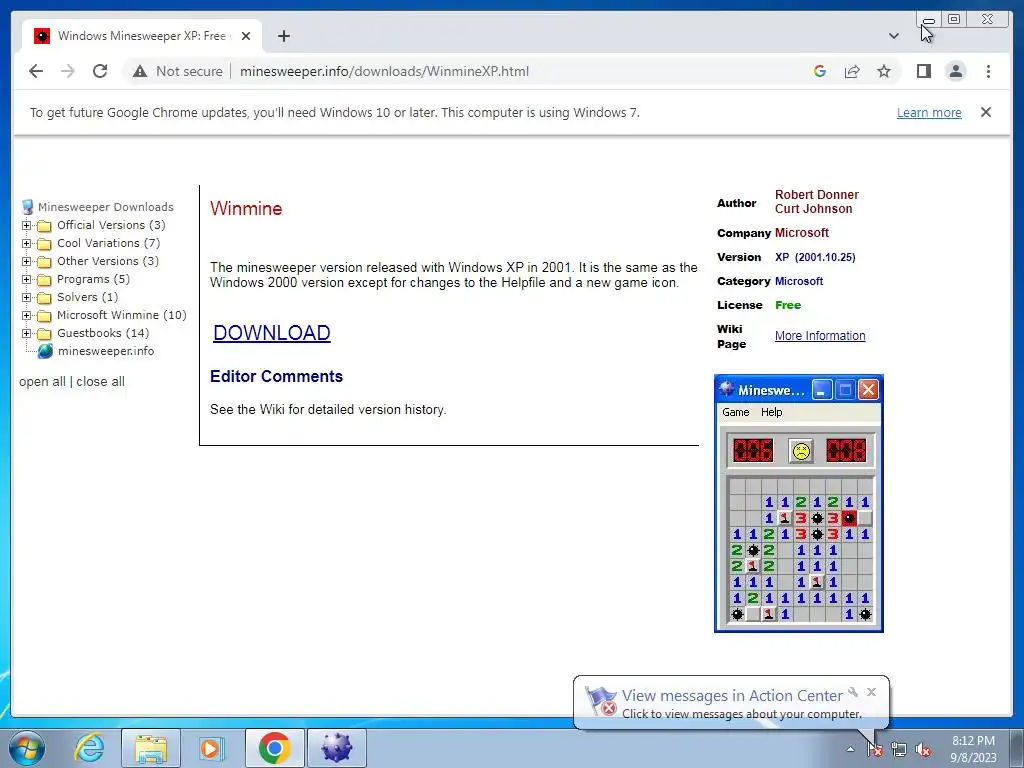Viewport: 1024px width, 768px height.
Task: Click the Winmine page heading
Action: [246, 208]
